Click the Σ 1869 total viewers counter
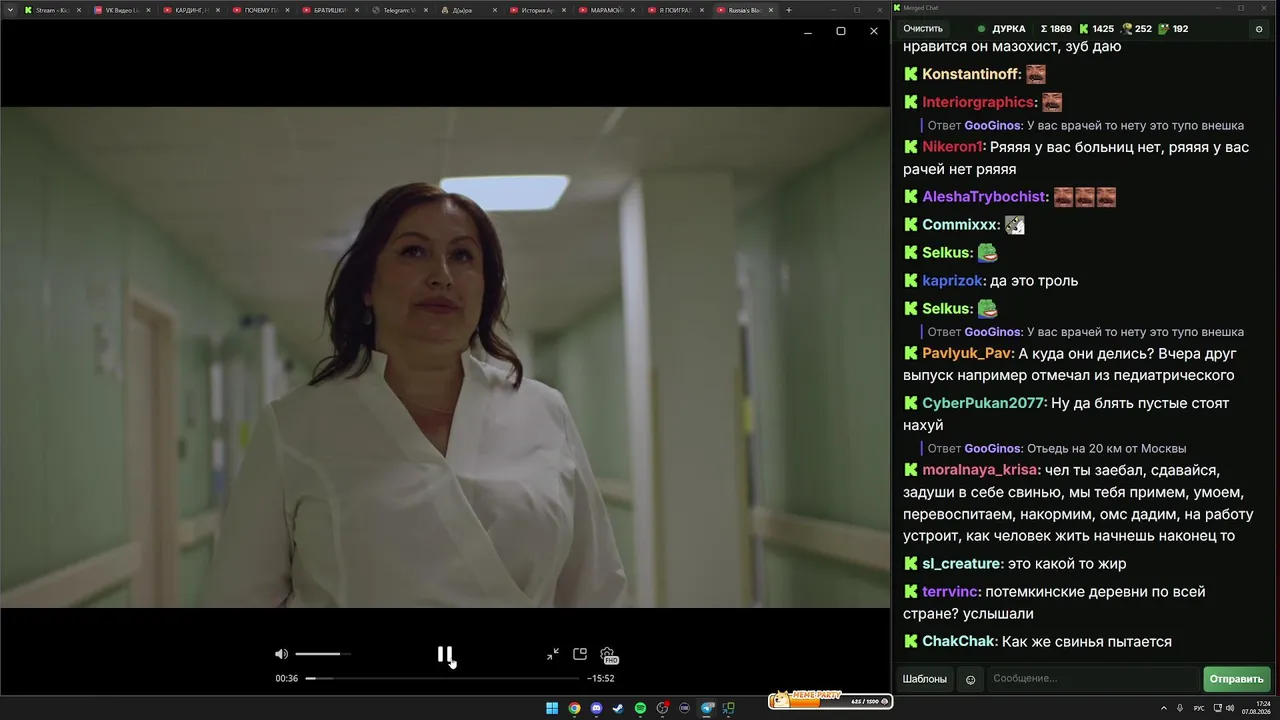This screenshot has width=1280, height=720. 1056,29
